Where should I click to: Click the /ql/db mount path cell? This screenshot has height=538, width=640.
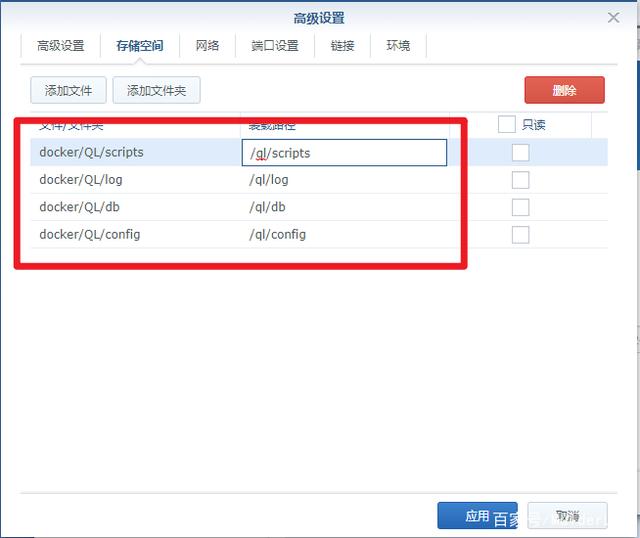(267, 207)
